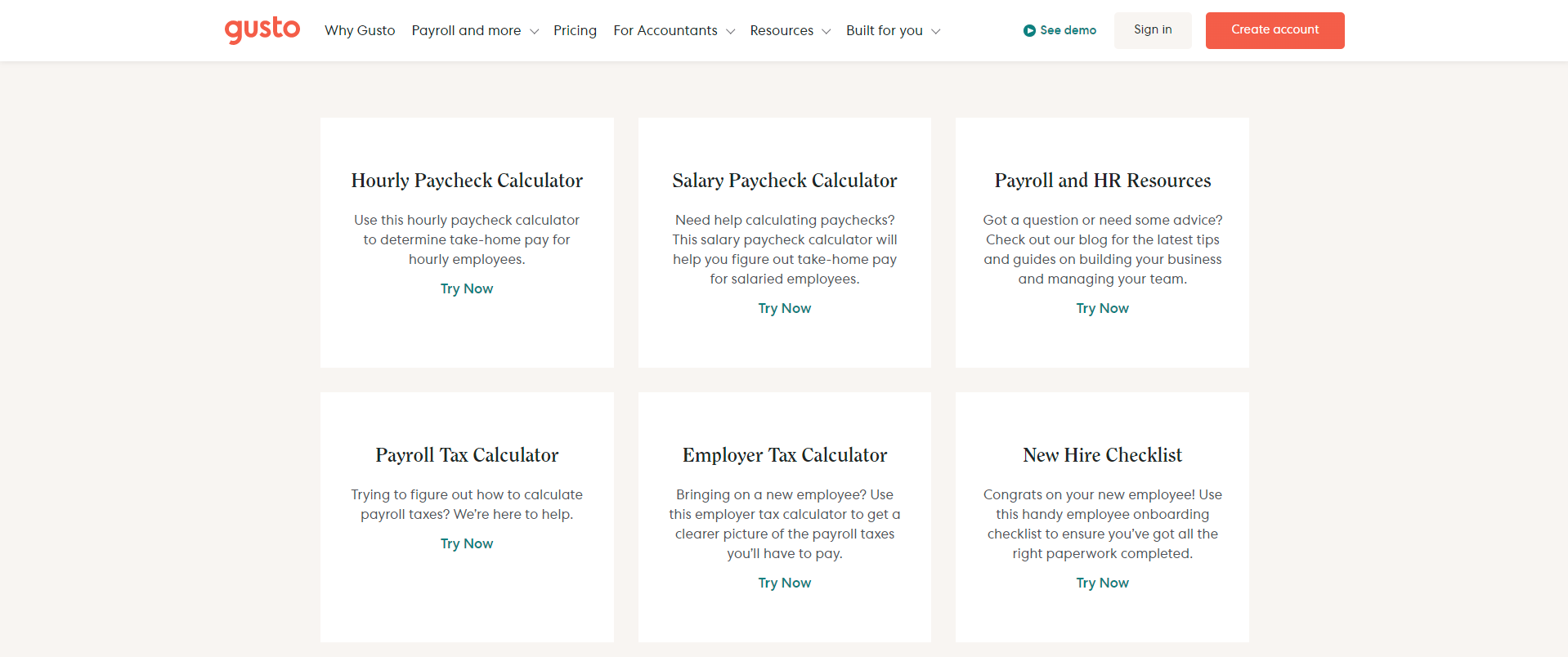This screenshot has height=657, width=1568.
Task: Click Try Now under New Hire Checklist
Action: [1102, 583]
